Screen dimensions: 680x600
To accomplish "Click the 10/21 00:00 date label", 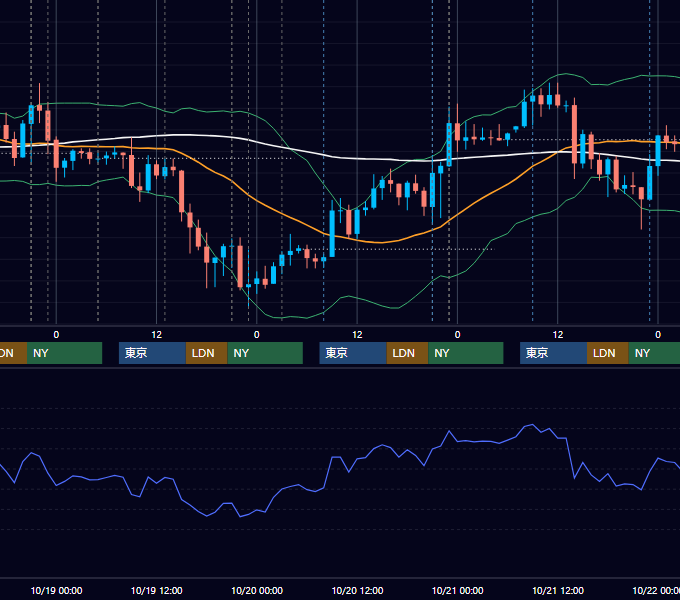I will pyautogui.click(x=458, y=590).
